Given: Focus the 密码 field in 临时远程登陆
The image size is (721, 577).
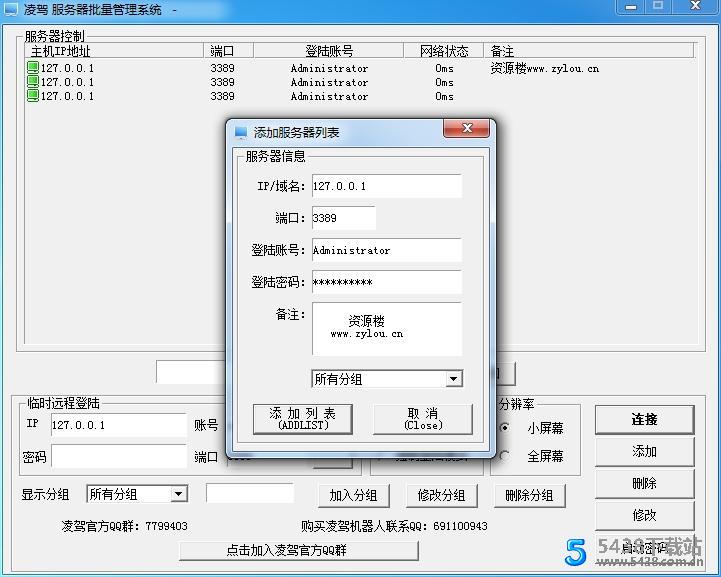Looking at the screenshot, I should tap(119, 457).
